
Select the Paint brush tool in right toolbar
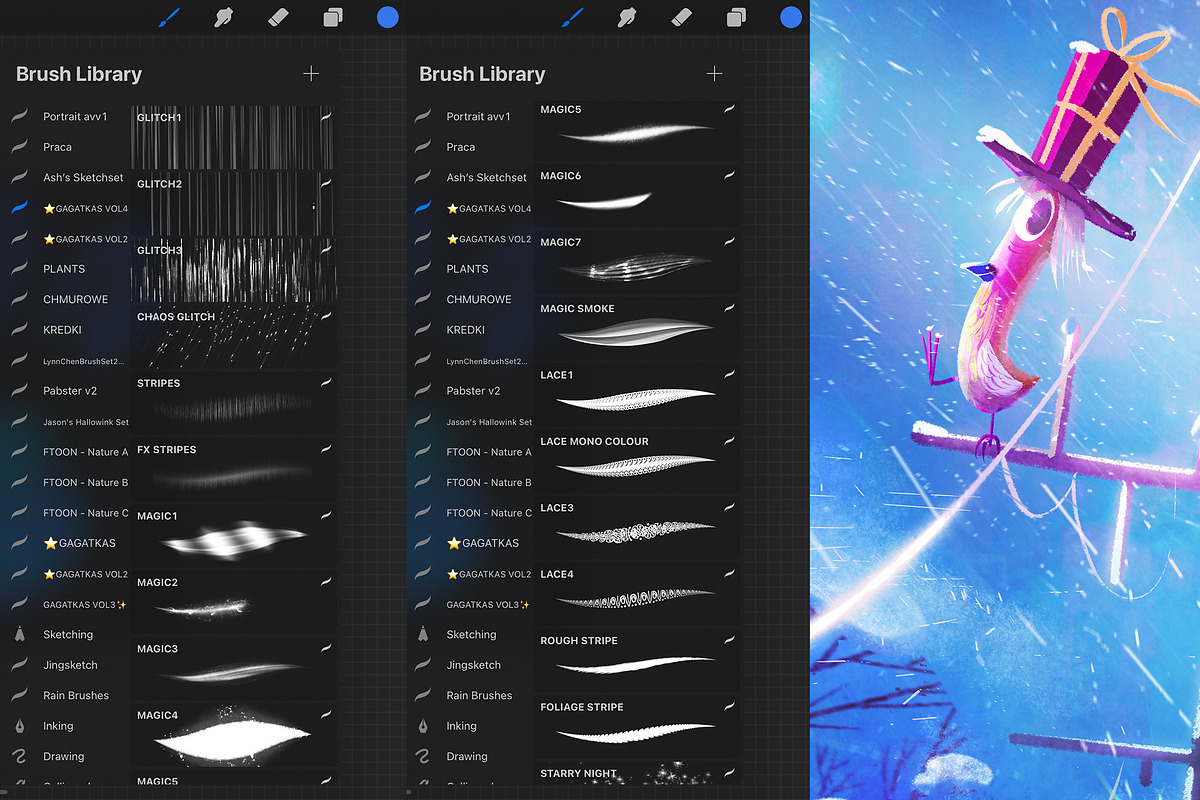[x=572, y=17]
